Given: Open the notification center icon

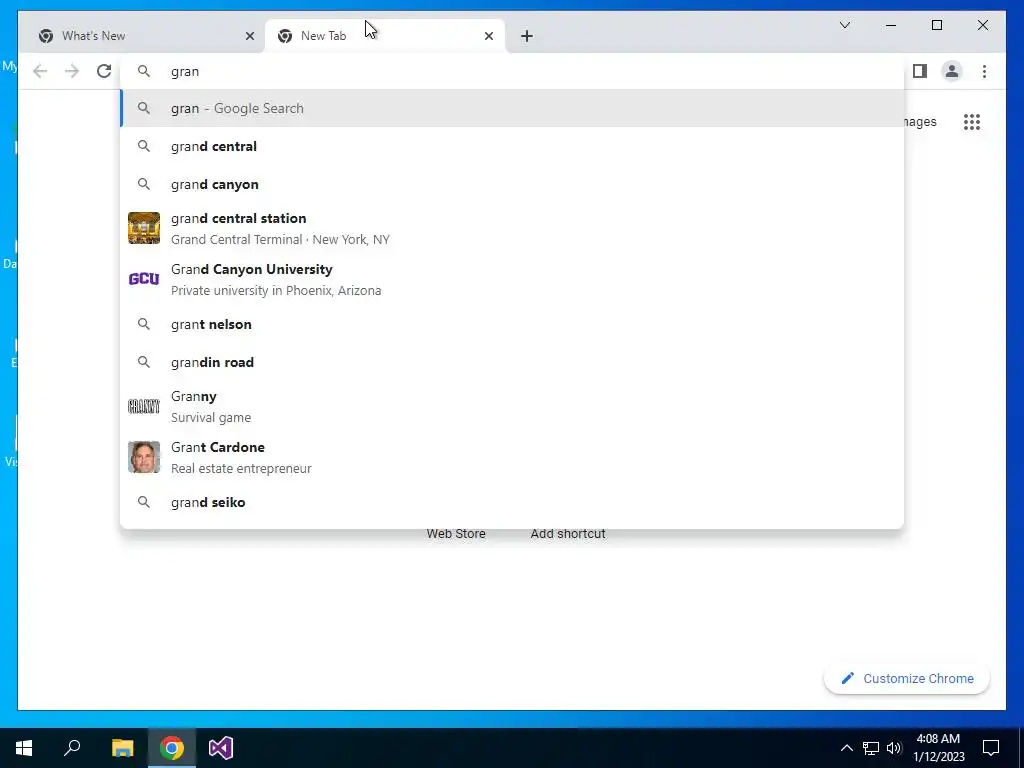Looking at the screenshot, I should coord(991,748).
